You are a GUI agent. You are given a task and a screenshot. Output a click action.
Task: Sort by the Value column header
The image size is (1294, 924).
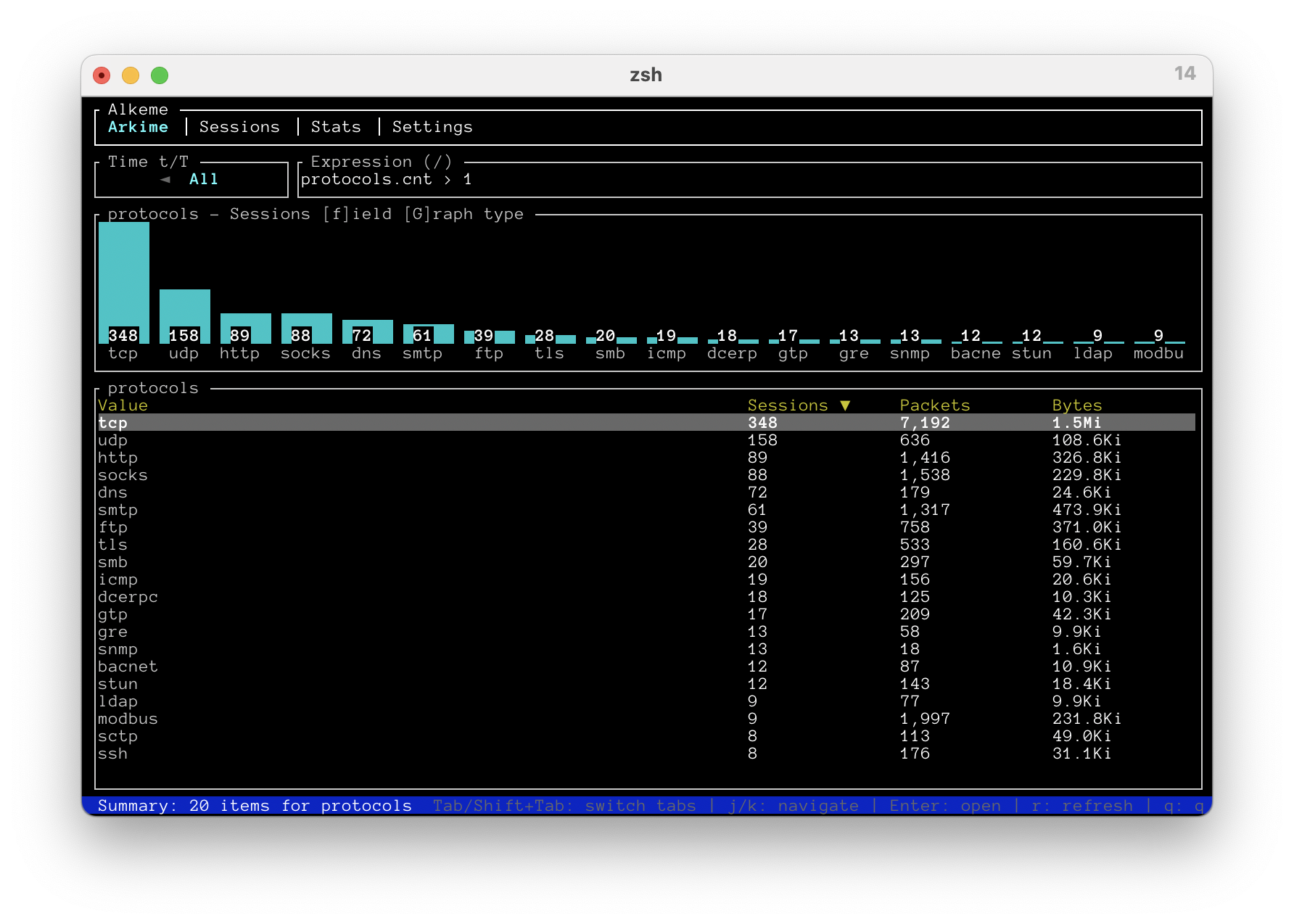pos(123,405)
